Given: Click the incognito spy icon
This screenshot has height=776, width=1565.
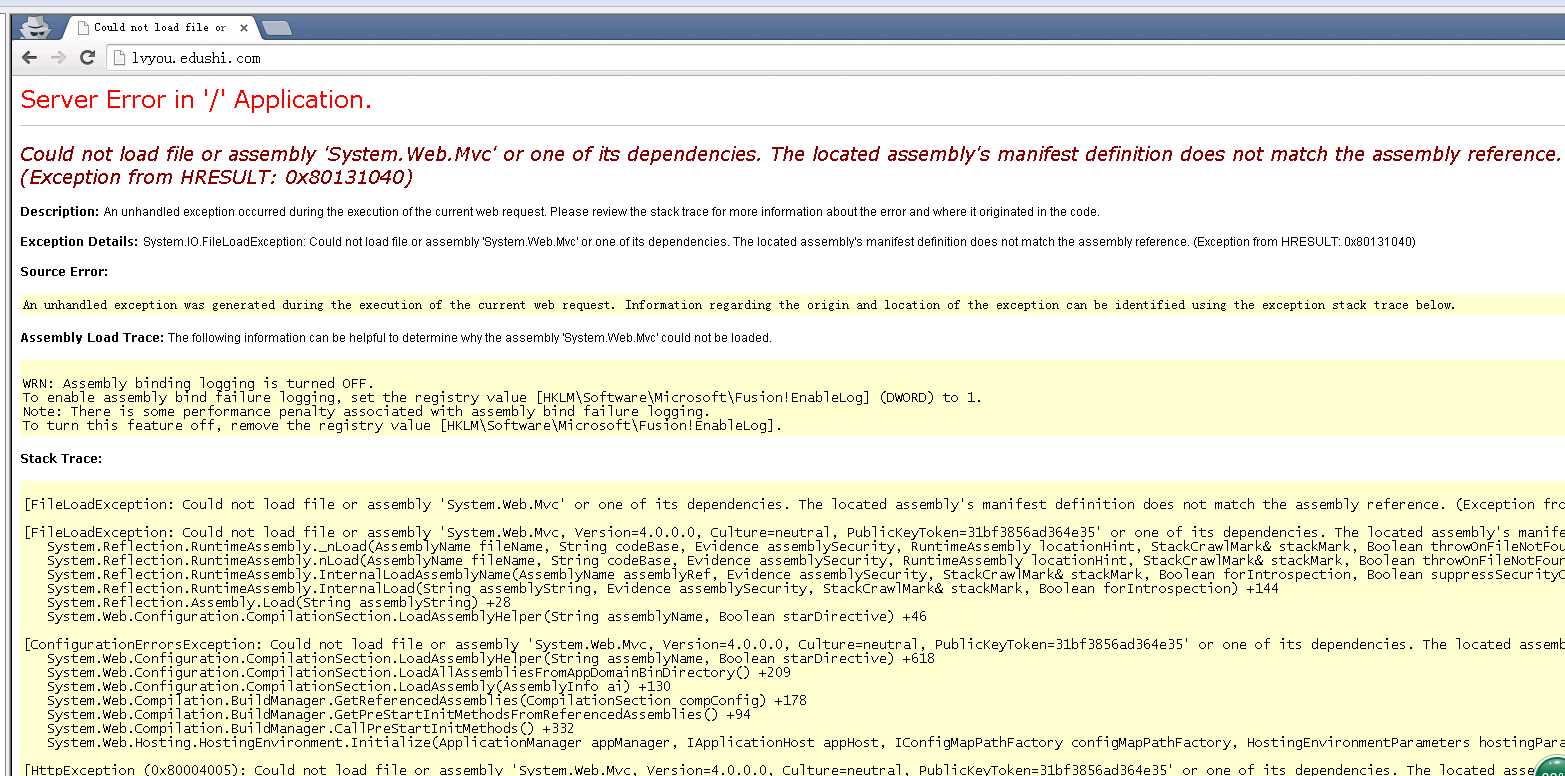Looking at the screenshot, I should click(x=34, y=27).
